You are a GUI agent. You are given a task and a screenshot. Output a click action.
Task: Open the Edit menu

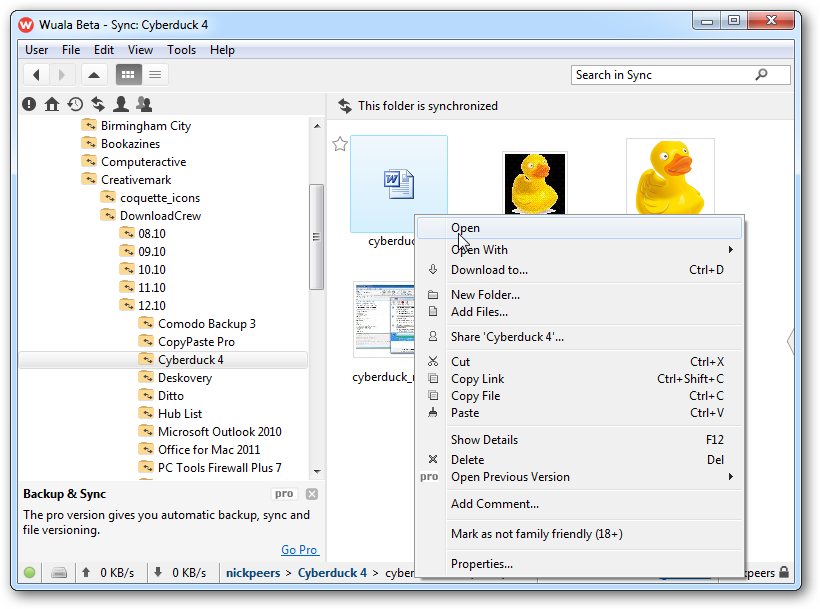[x=104, y=50]
